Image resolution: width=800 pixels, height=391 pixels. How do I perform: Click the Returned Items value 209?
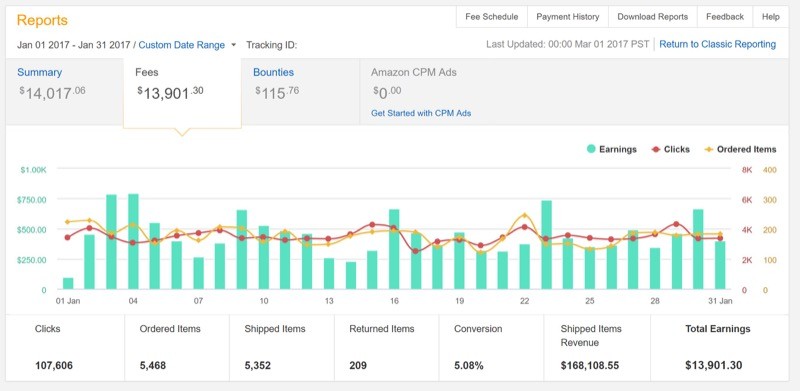[358, 365]
